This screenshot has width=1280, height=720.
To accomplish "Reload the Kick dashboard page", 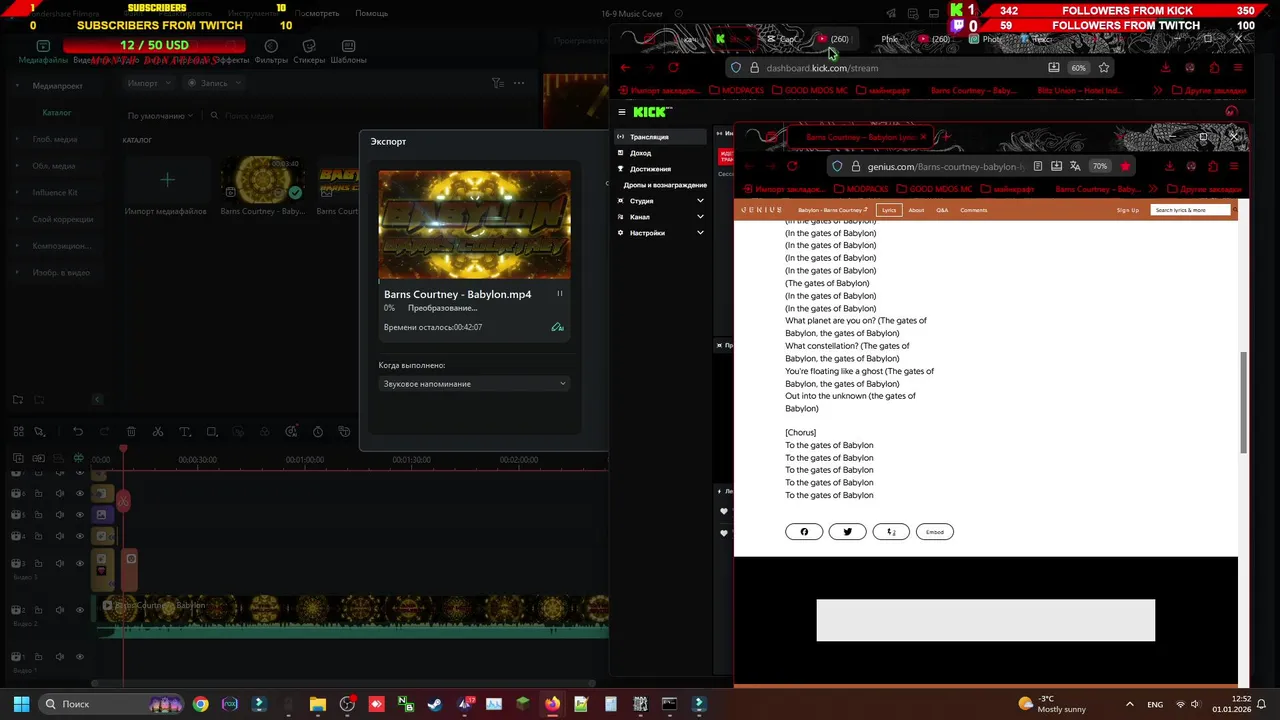I will pyautogui.click(x=673, y=68).
